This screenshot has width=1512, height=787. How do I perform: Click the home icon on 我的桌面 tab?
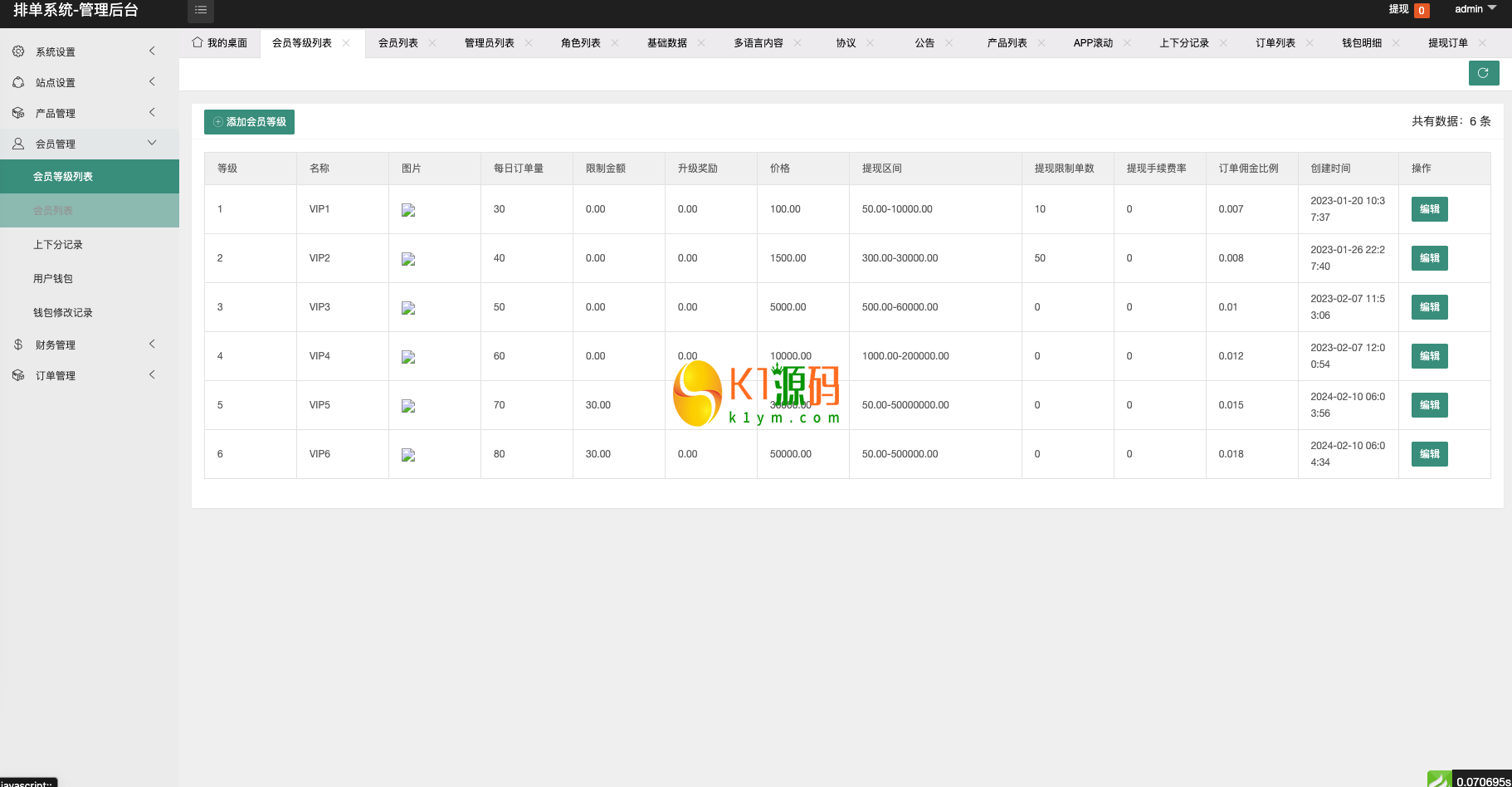click(198, 42)
